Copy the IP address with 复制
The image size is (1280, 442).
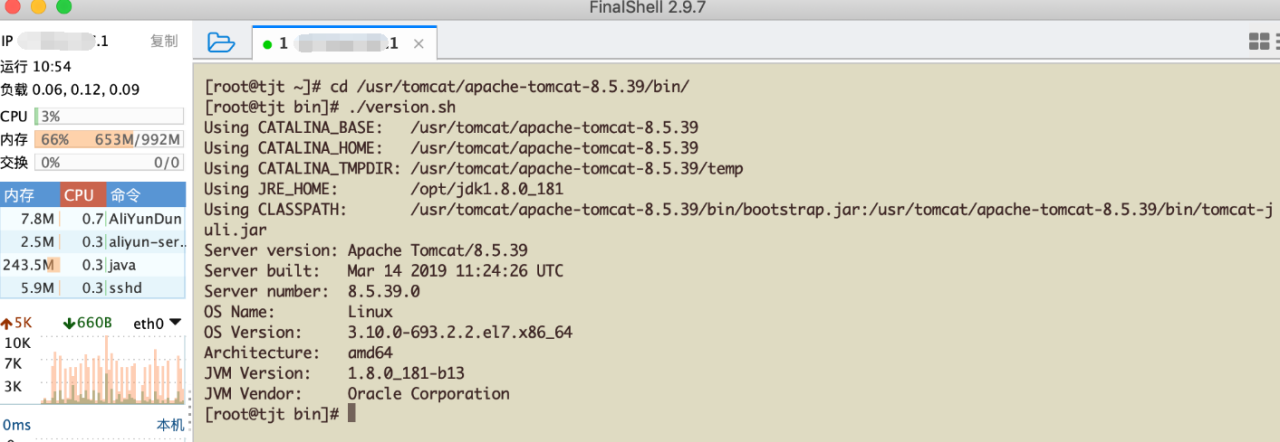[x=164, y=41]
